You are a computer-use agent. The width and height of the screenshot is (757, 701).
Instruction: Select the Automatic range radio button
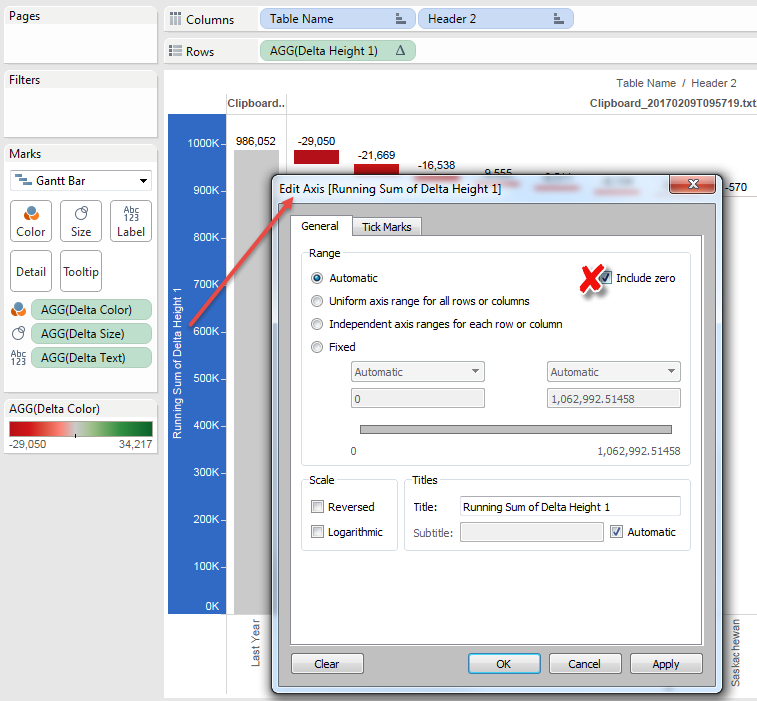317,278
